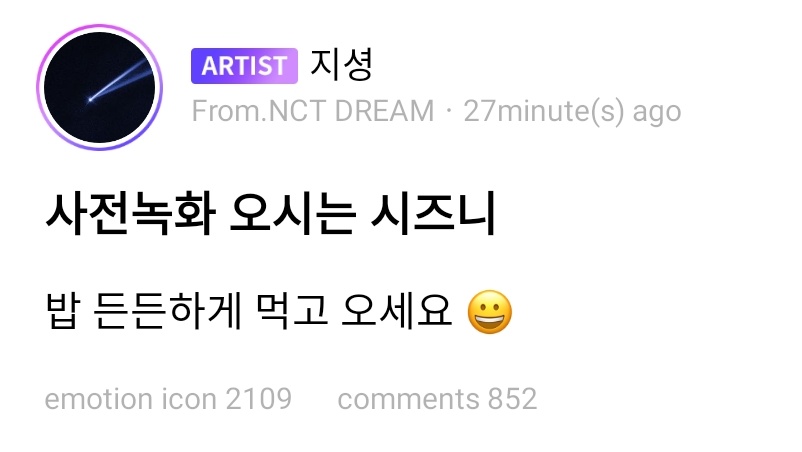
Task: Click the body text 밥 든든하게 먹고
Action: (x=187, y=310)
